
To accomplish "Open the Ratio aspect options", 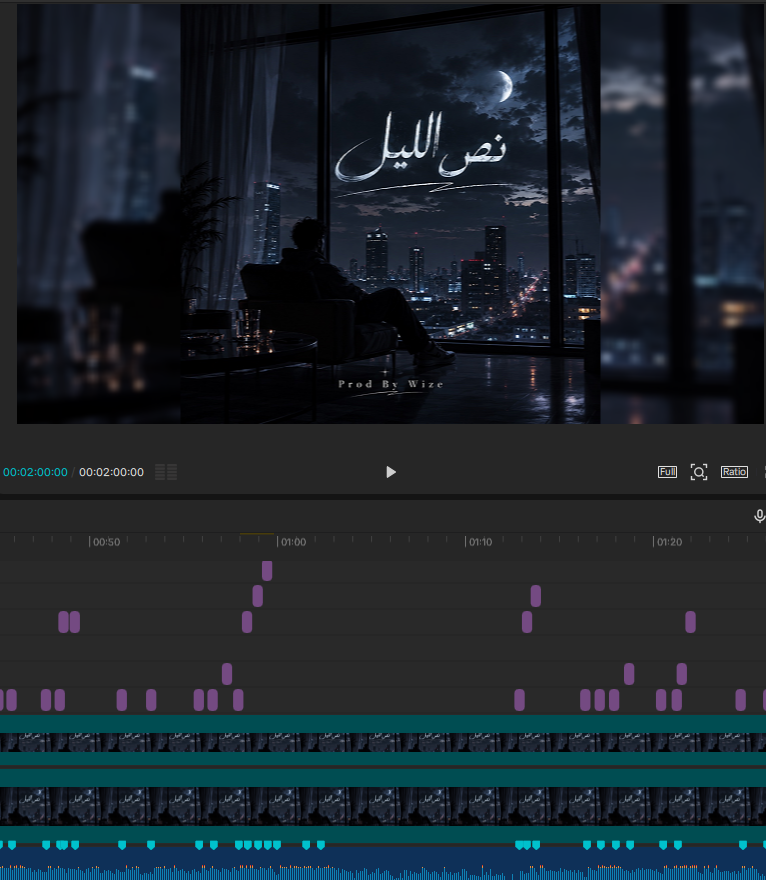I will click(734, 472).
